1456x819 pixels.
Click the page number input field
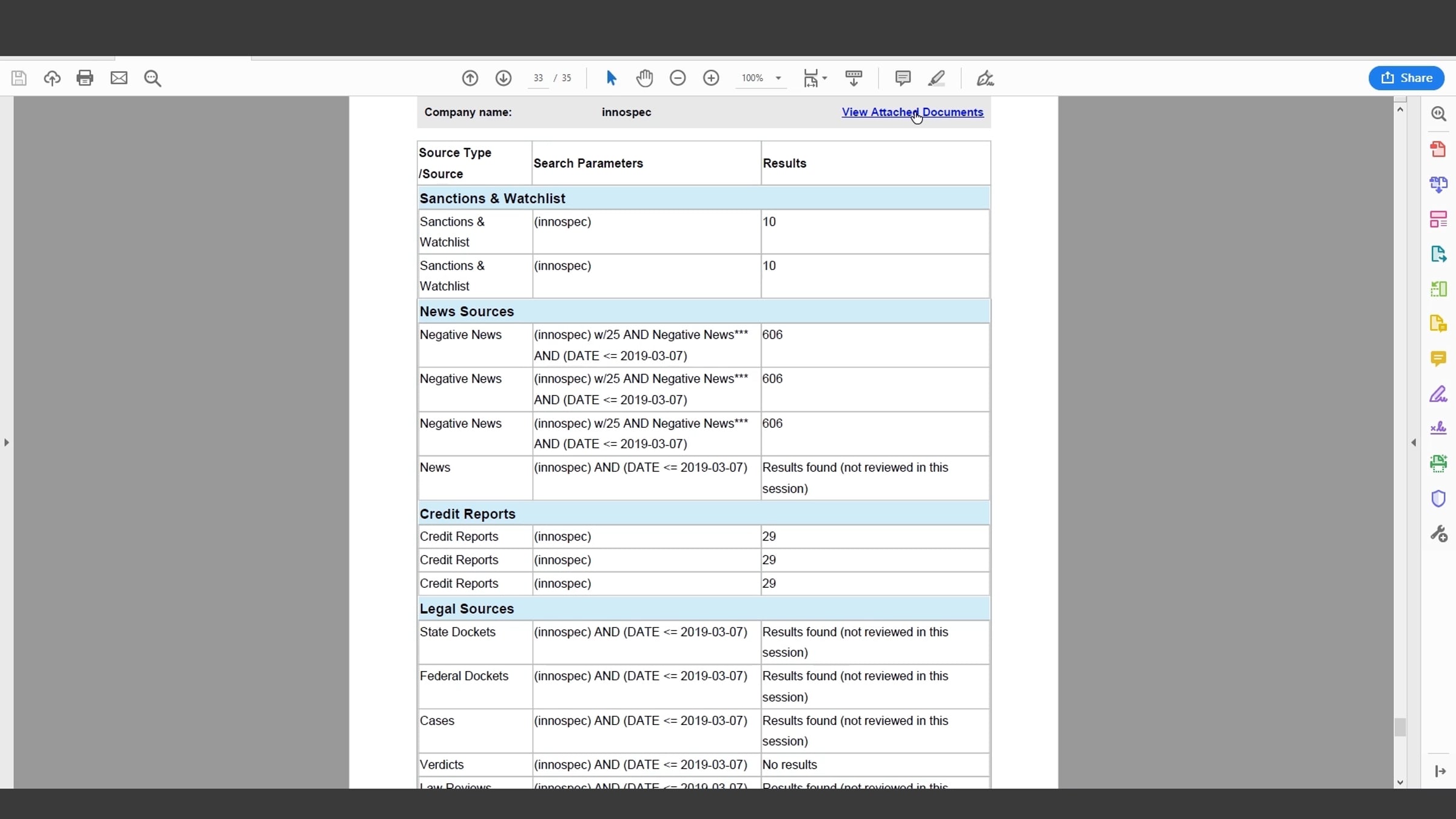(538, 78)
